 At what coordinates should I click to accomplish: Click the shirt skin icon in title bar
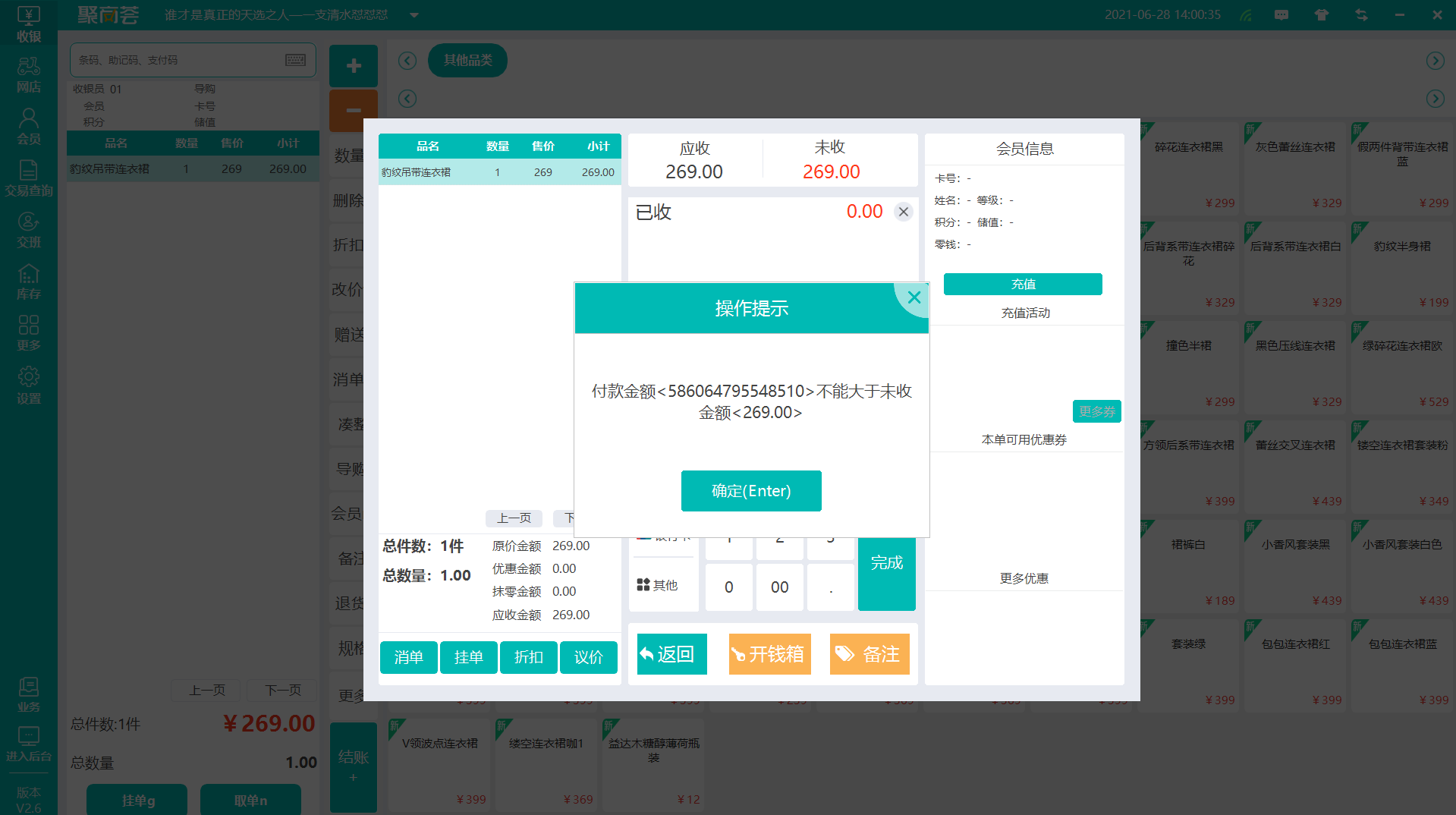pos(1322,15)
